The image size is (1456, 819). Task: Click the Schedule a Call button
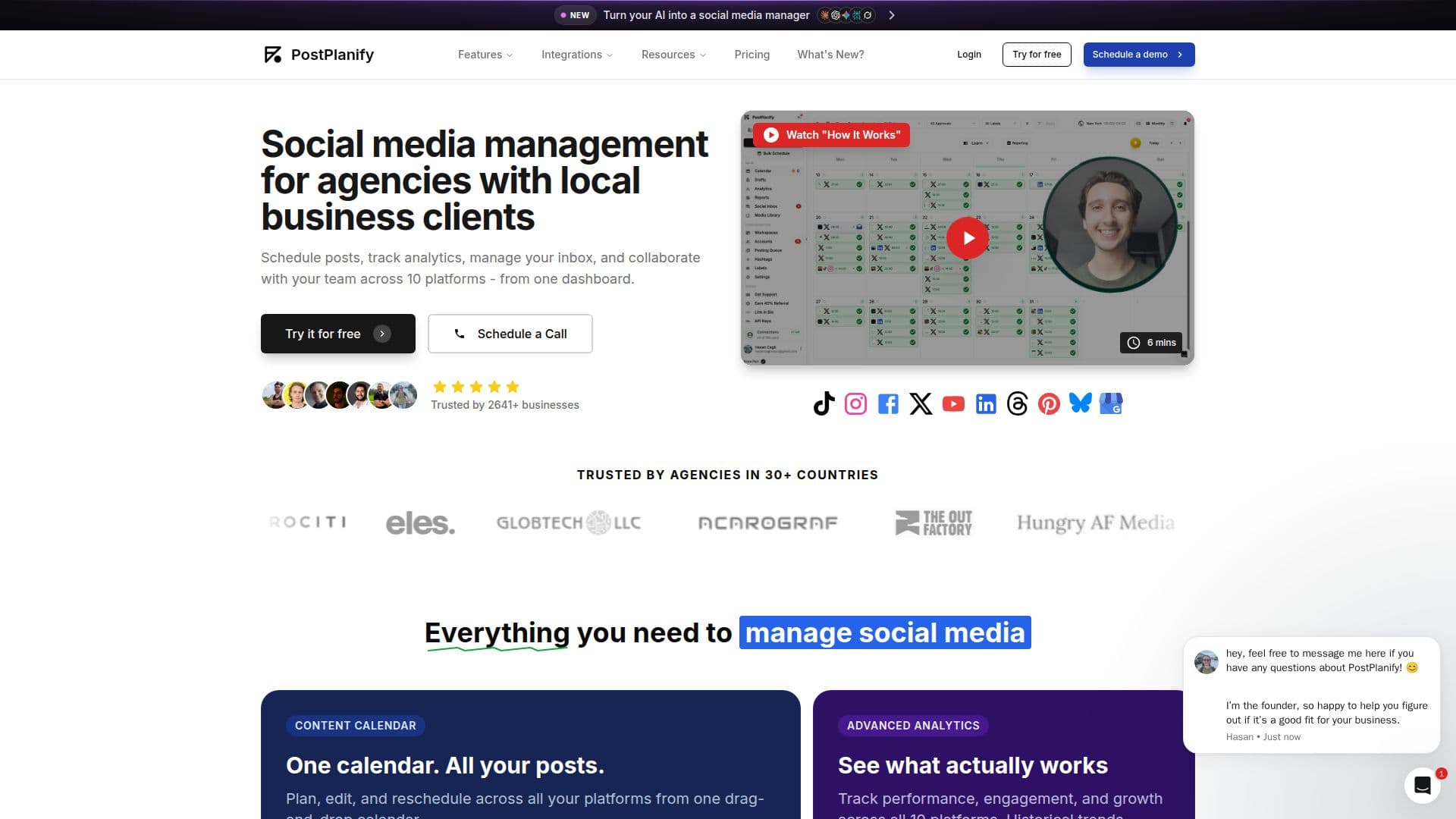[x=510, y=334]
